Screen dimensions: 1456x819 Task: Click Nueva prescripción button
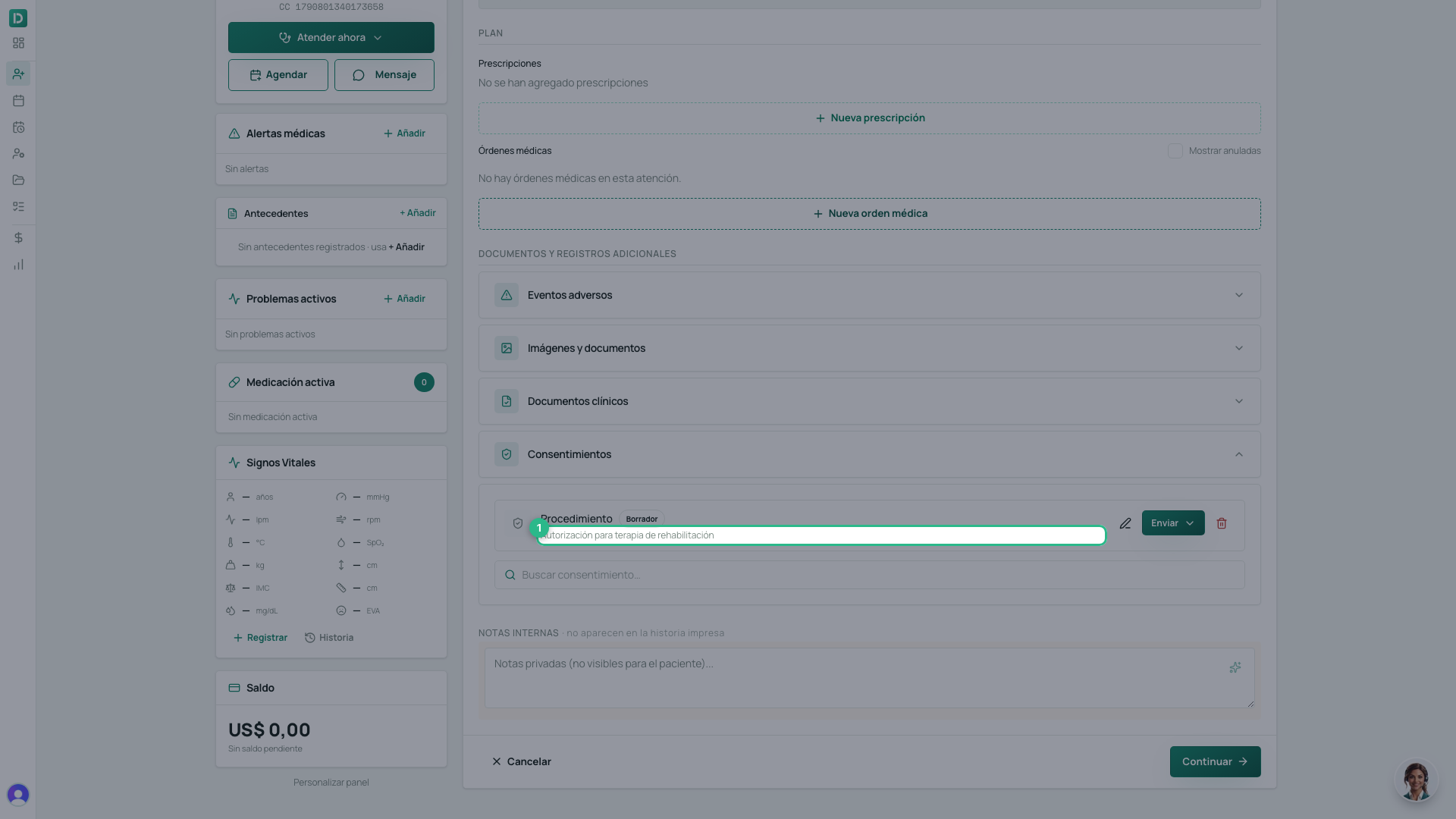click(869, 118)
